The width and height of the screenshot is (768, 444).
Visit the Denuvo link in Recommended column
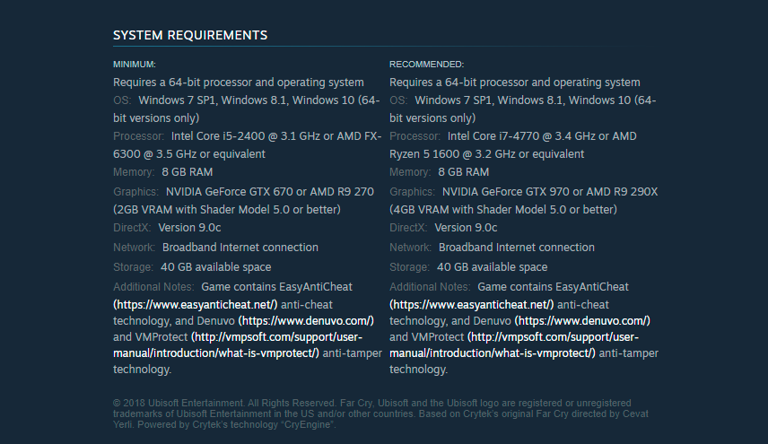pos(582,321)
